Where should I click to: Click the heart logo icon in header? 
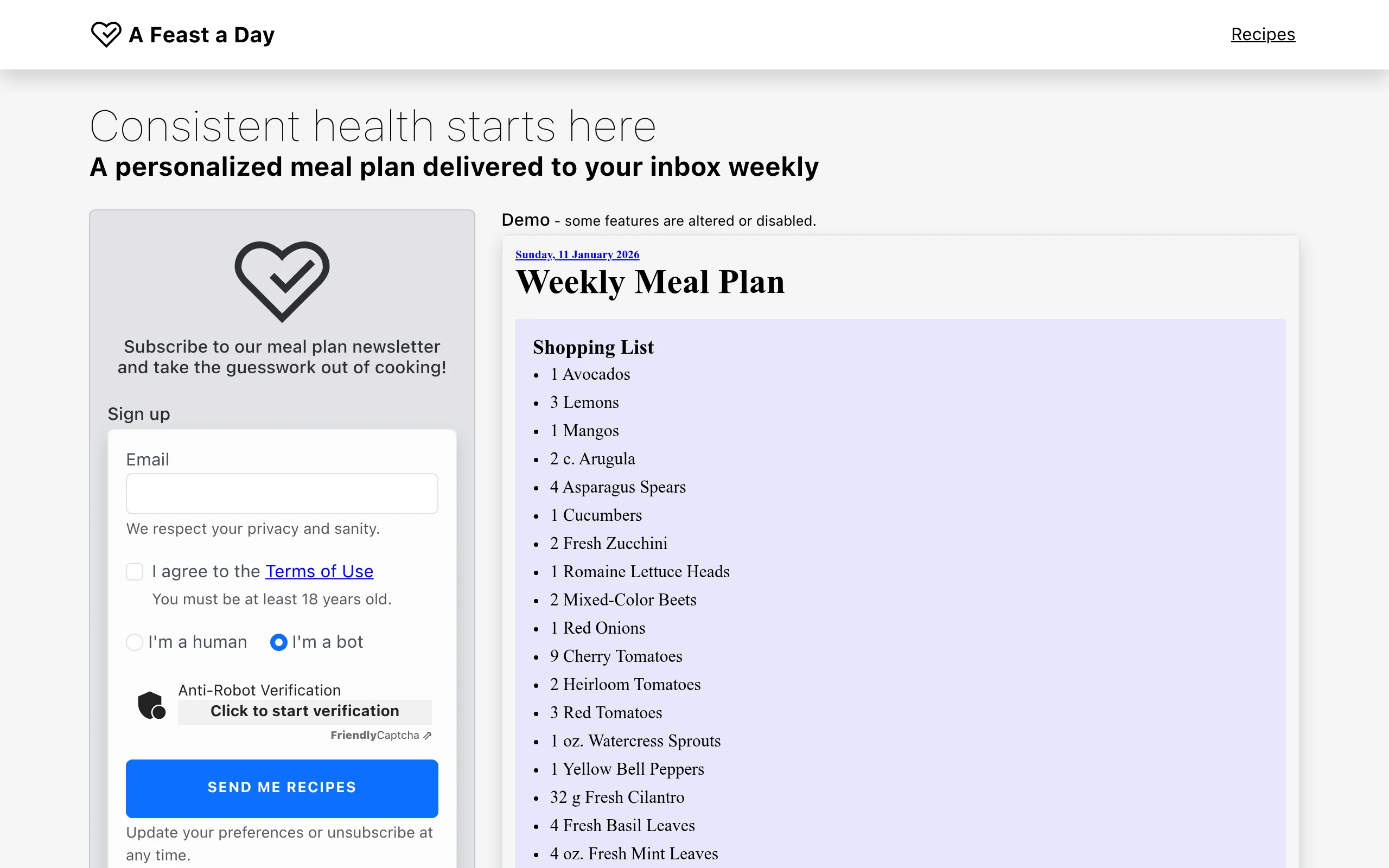(x=106, y=34)
